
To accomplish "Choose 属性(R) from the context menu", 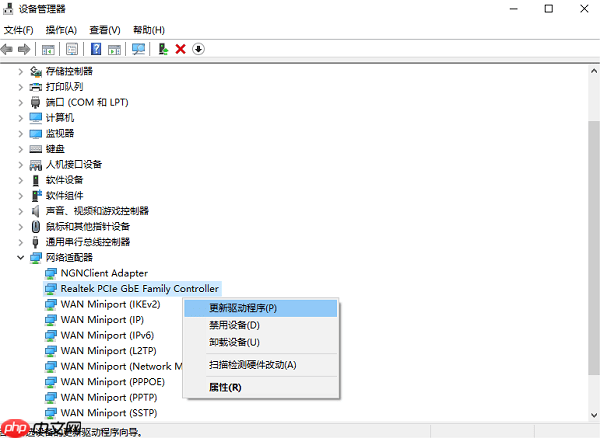I will pyautogui.click(x=225, y=387).
